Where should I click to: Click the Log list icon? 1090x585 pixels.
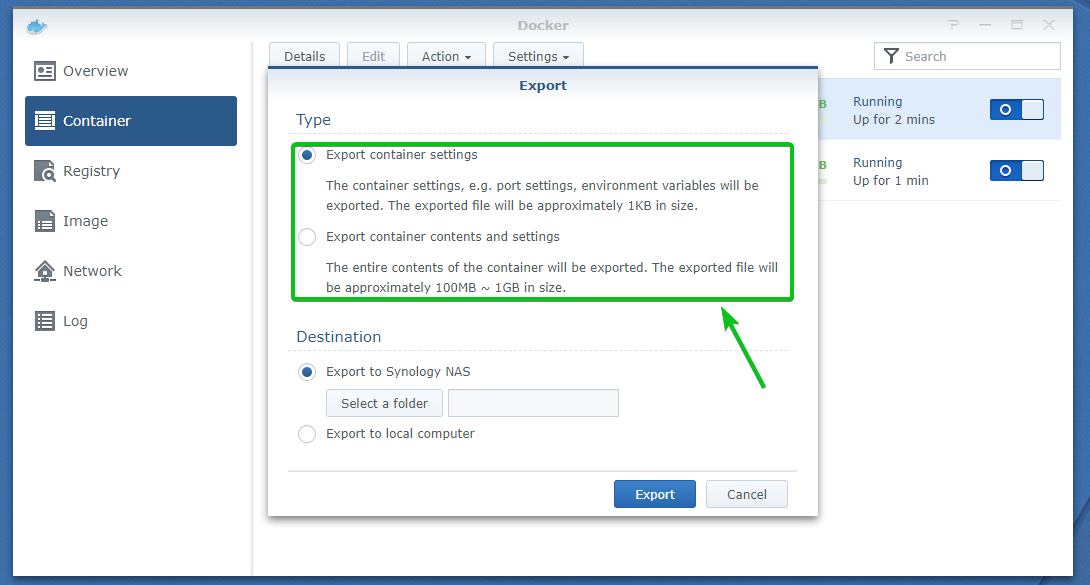(44, 321)
